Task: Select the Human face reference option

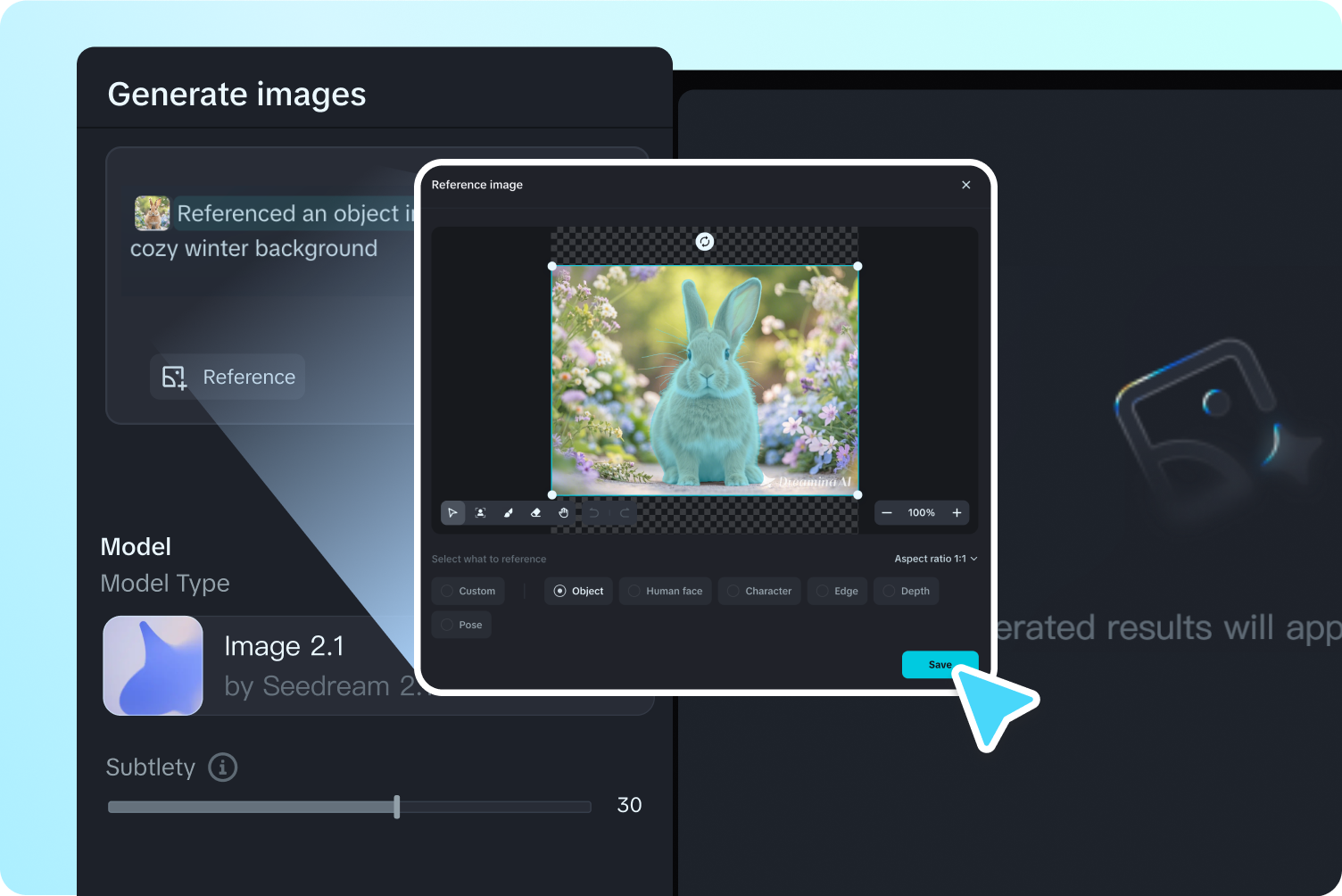Action: (x=665, y=591)
